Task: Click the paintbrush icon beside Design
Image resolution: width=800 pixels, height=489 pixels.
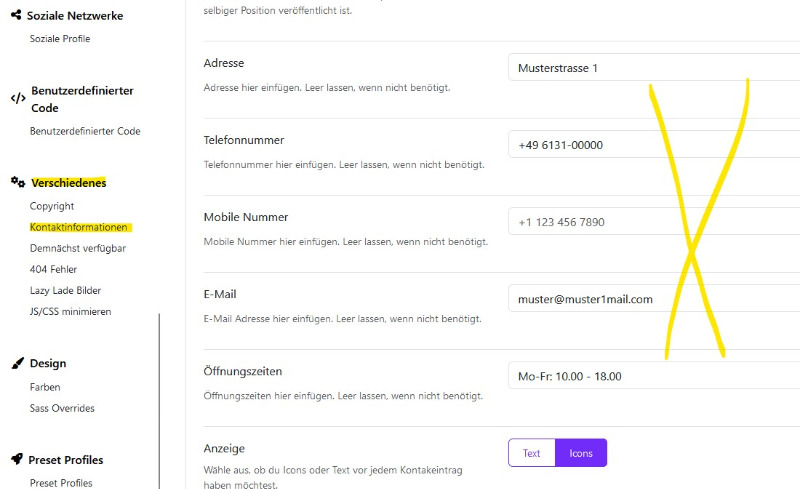Action: click(17, 363)
